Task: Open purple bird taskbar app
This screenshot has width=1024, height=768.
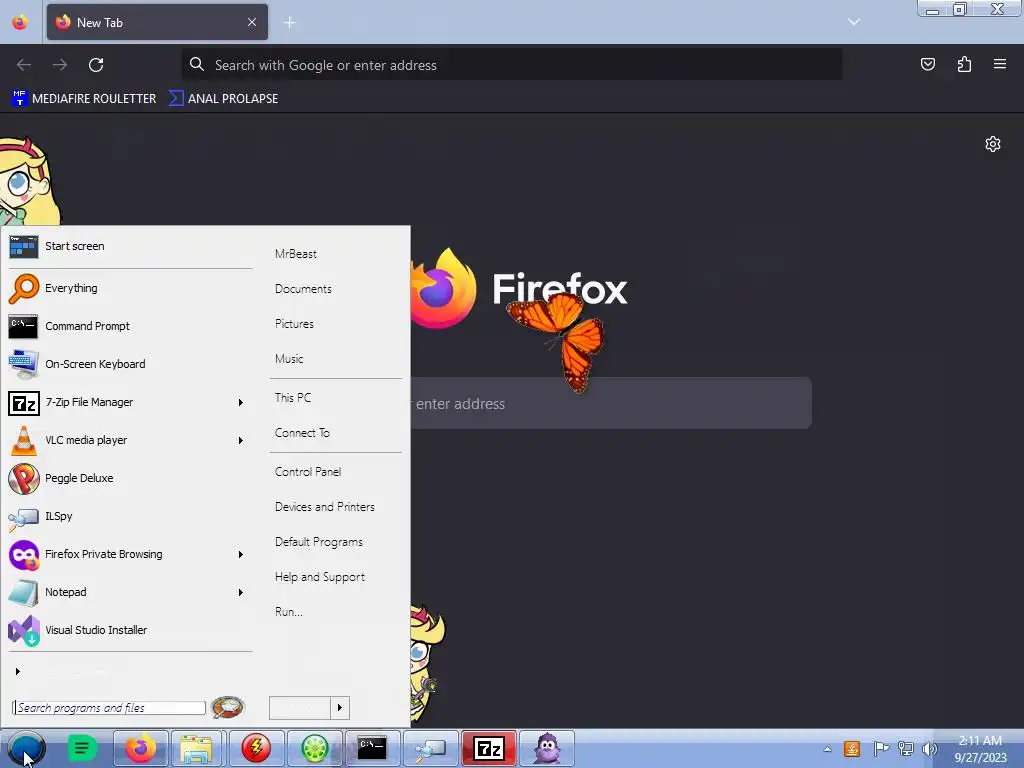Action: 547,748
